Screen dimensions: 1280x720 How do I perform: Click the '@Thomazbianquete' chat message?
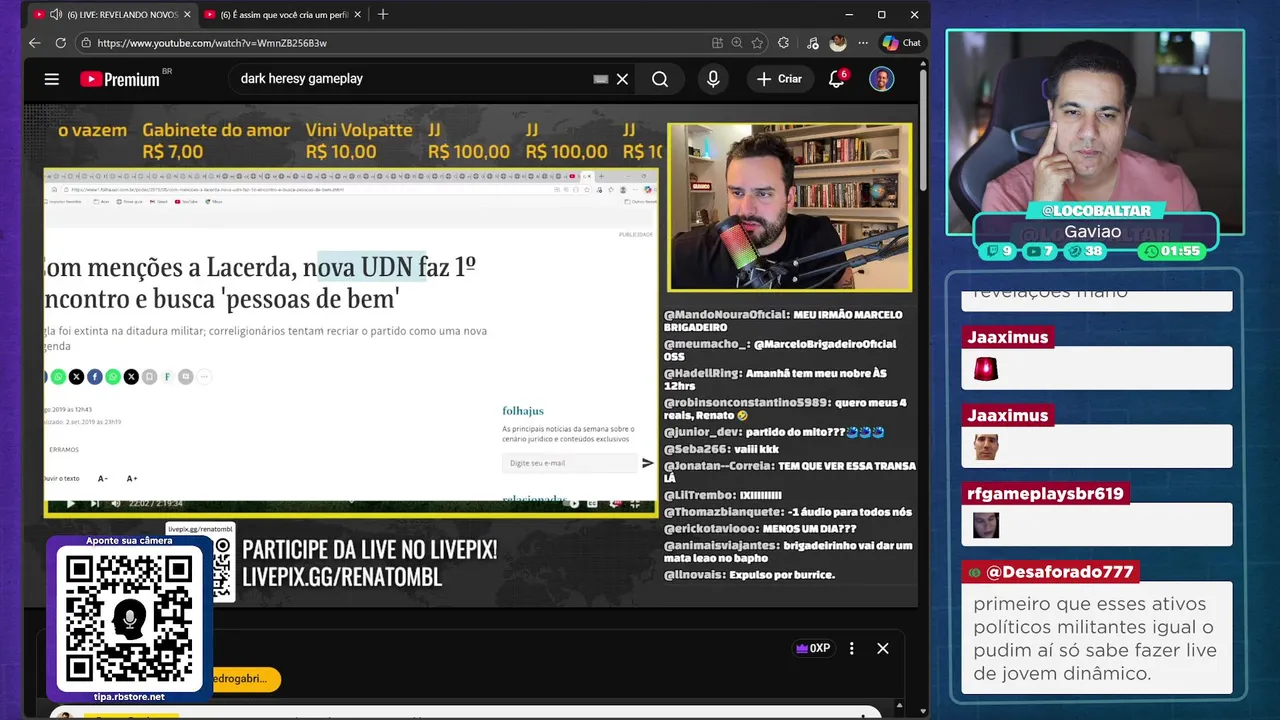coord(788,512)
